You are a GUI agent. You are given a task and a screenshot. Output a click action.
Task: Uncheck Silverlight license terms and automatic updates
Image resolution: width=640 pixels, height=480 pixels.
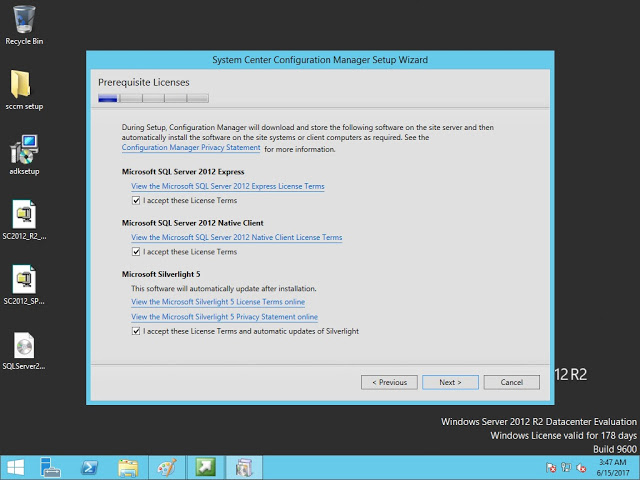[x=136, y=331]
